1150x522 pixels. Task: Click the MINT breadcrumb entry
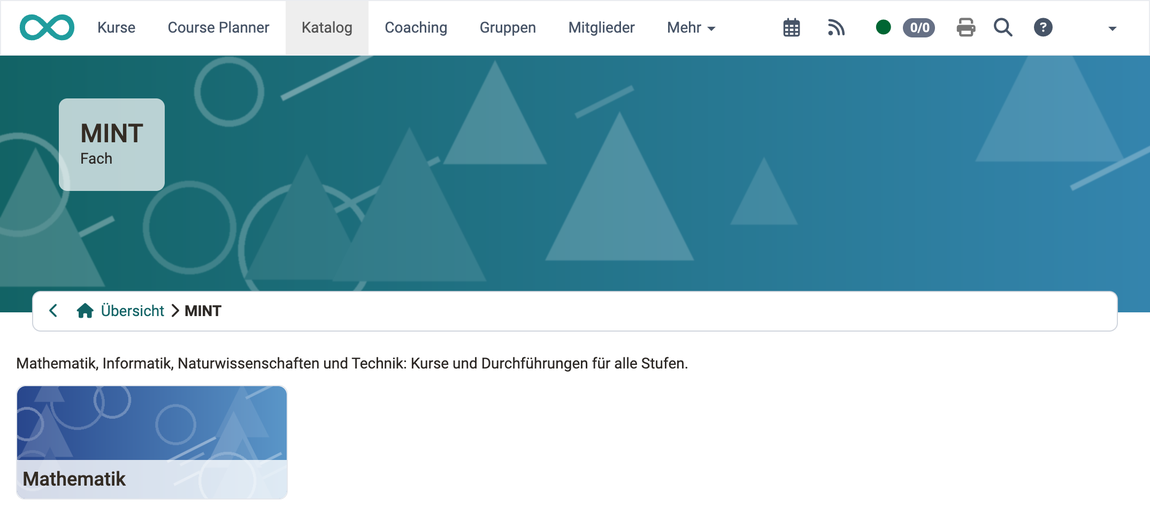pos(203,311)
